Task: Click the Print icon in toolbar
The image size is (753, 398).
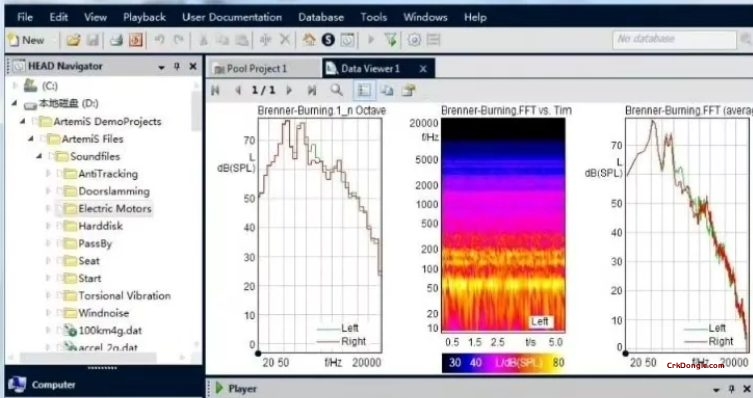Action: point(116,40)
